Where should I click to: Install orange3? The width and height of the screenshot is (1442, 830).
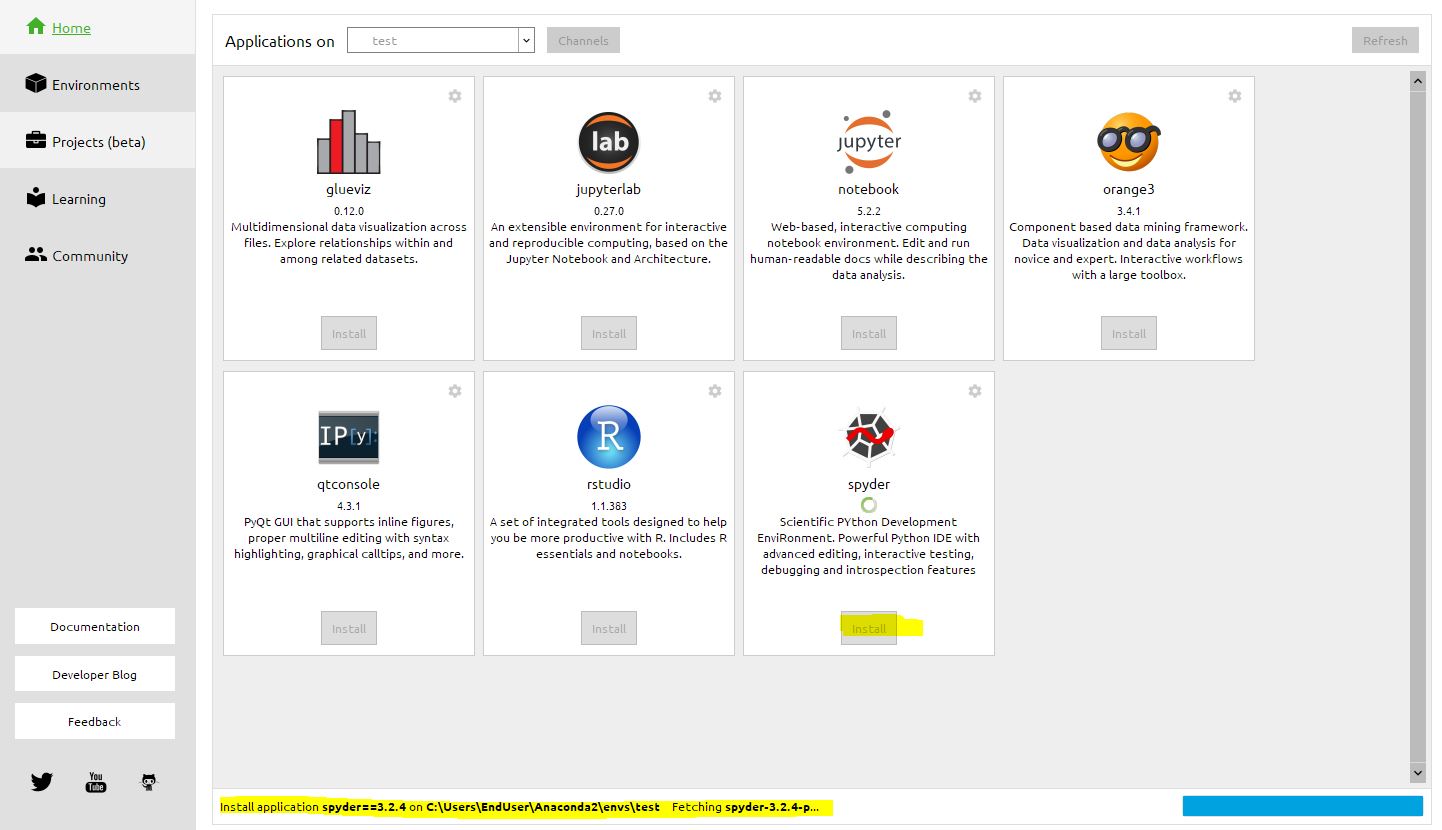tap(1129, 333)
